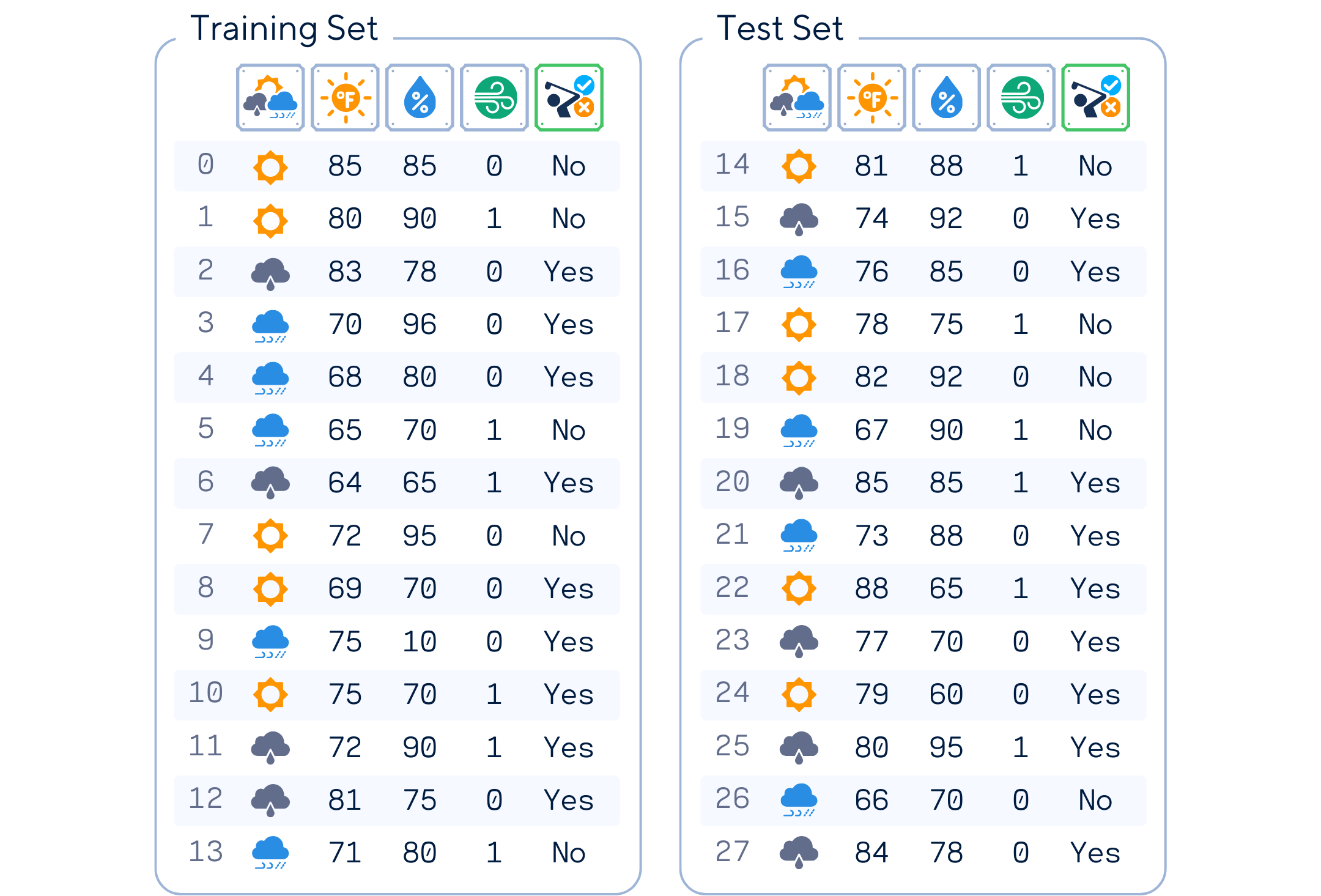Click the Training Set wind header icon
Screen dimensions: 1321x896
pyautogui.click(x=494, y=98)
